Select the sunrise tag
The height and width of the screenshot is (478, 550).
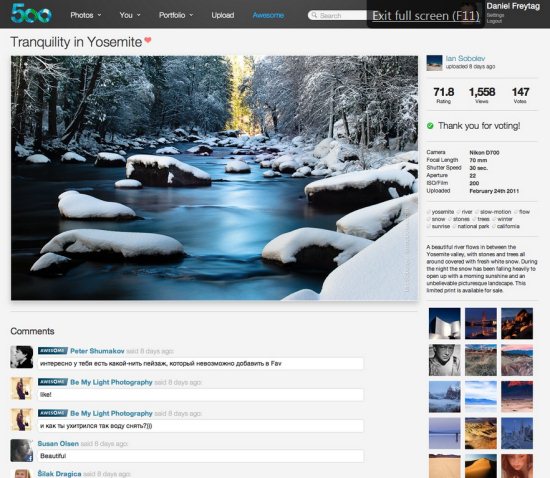(x=441, y=226)
